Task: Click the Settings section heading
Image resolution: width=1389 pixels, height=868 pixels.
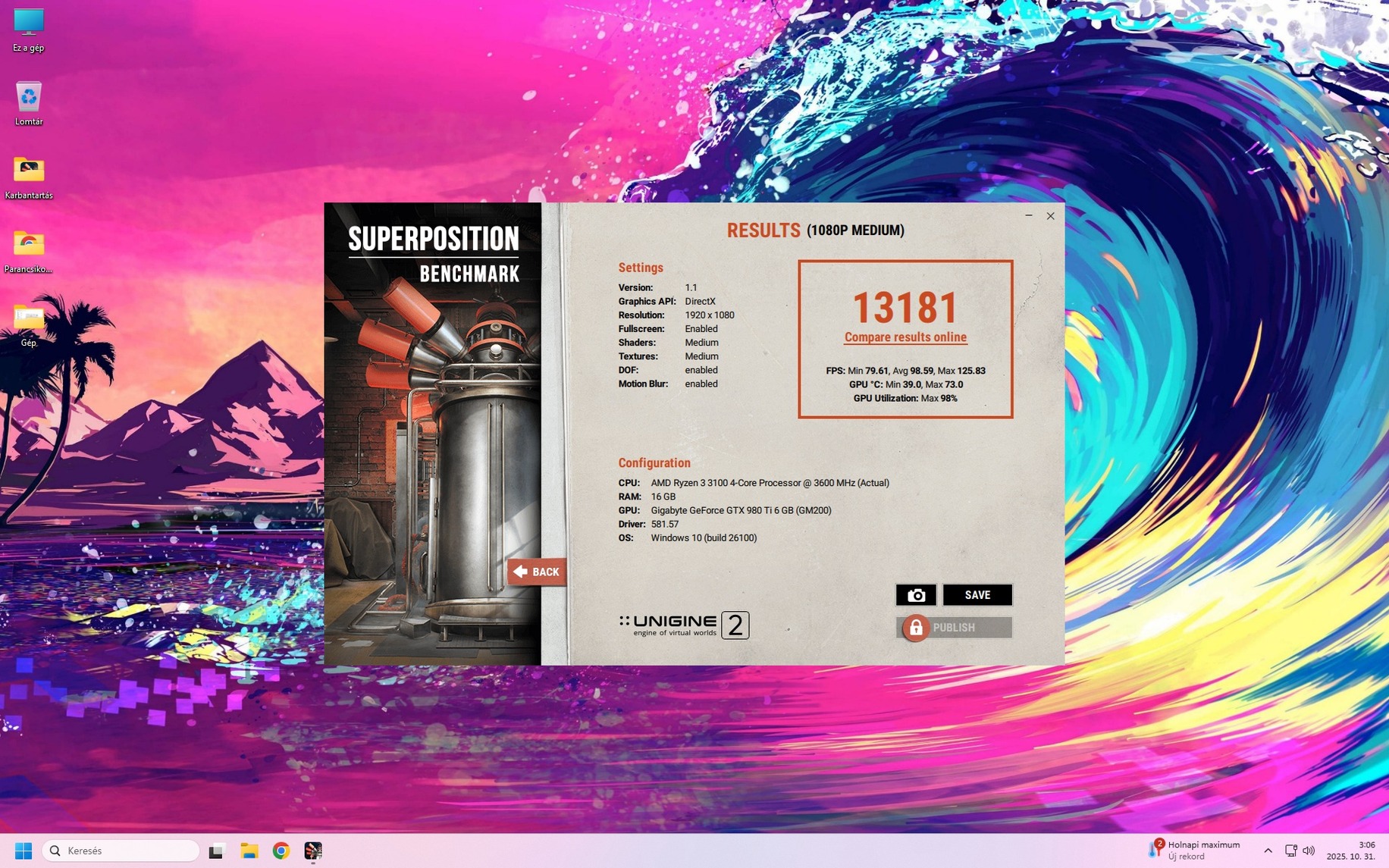Action: pos(641,268)
